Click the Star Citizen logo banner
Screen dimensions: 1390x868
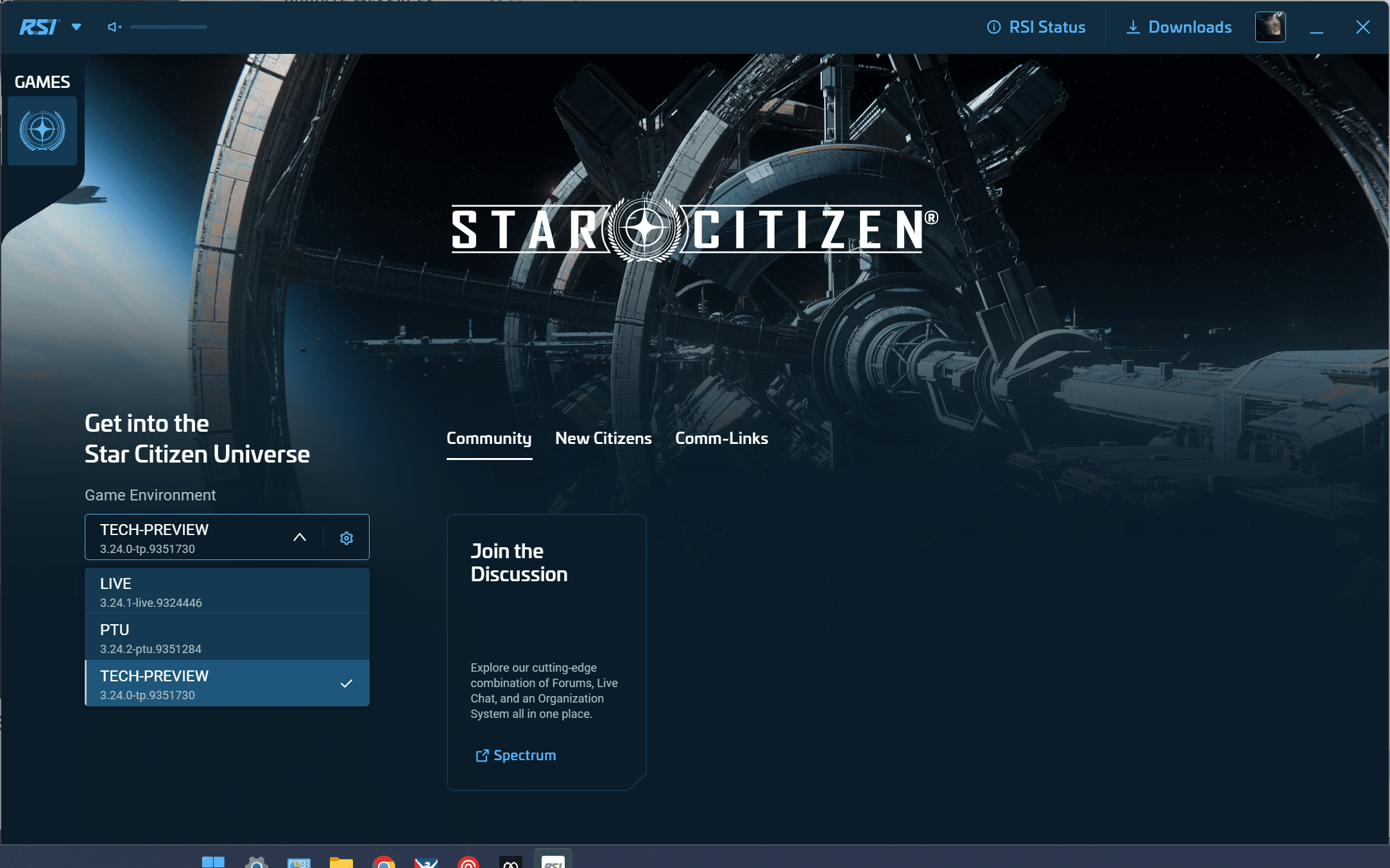[x=695, y=230]
